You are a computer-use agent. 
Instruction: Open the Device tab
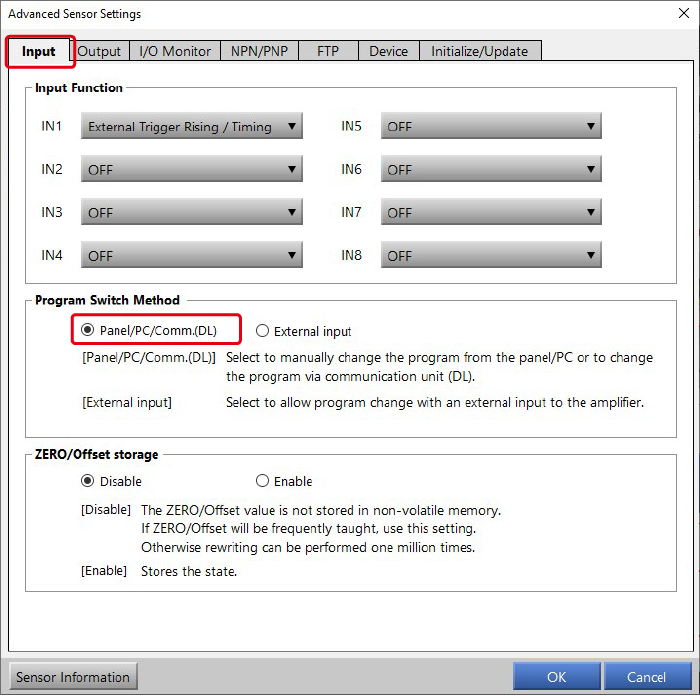[x=388, y=51]
